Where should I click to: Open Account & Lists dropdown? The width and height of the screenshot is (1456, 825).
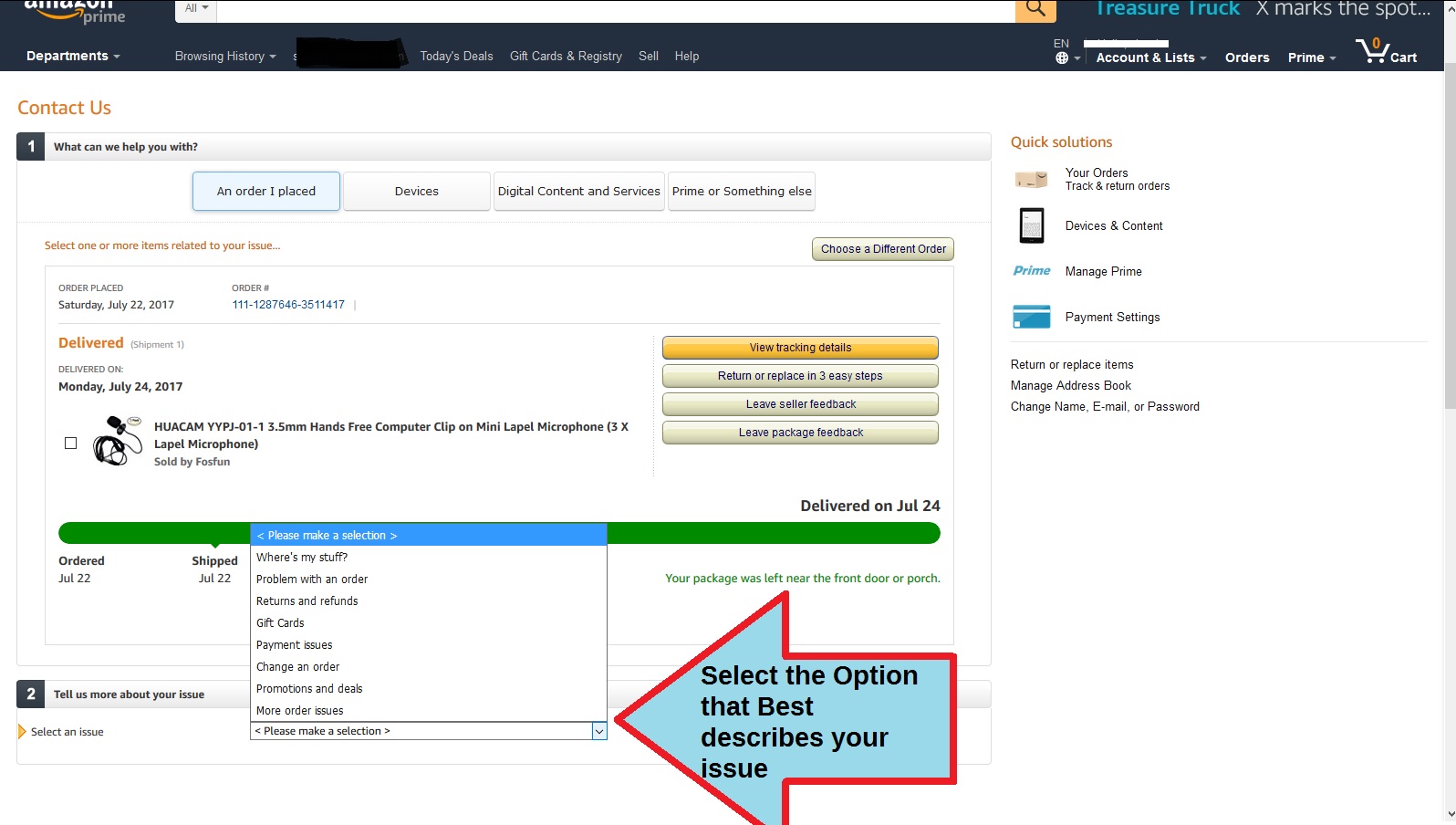pos(1151,57)
